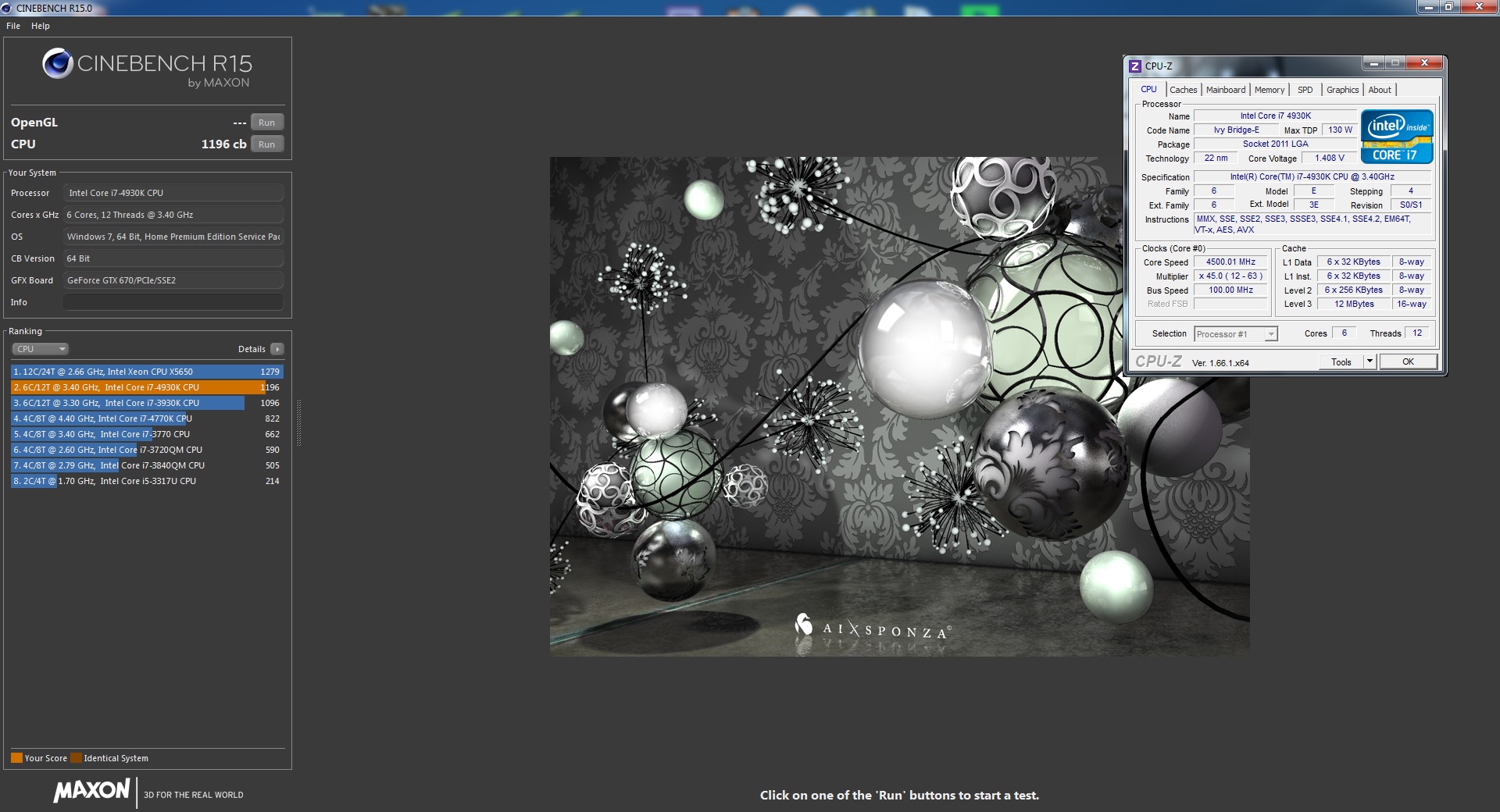Image resolution: width=1500 pixels, height=812 pixels.
Task: Click the Core Speed value 4500.01 MHz
Action: click(x=1230, y=262)
